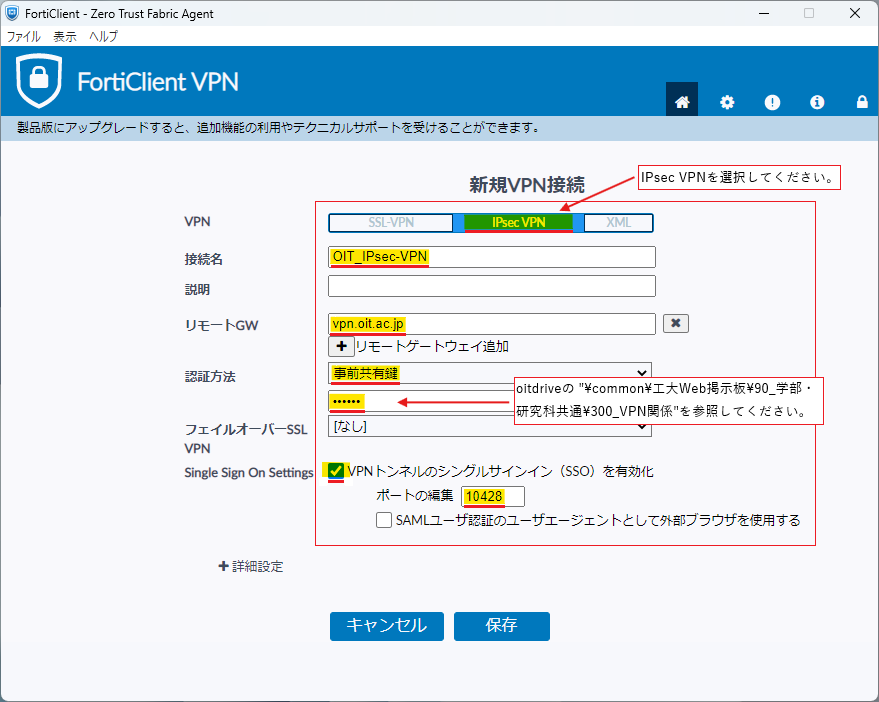The width and height of the screenshot is (879, 702).
Task: Open the failover SSL VPN dropdown
Action: [490, 427]
